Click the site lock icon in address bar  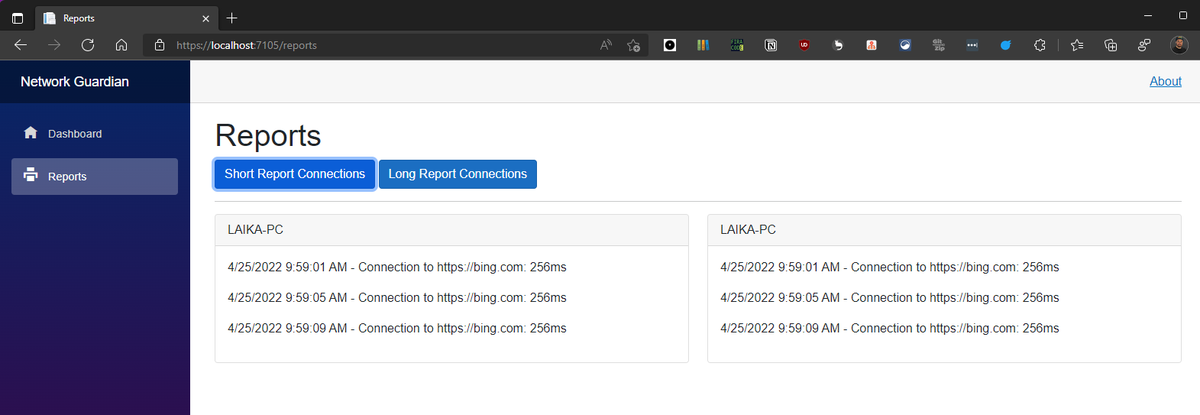pos(159,45)
